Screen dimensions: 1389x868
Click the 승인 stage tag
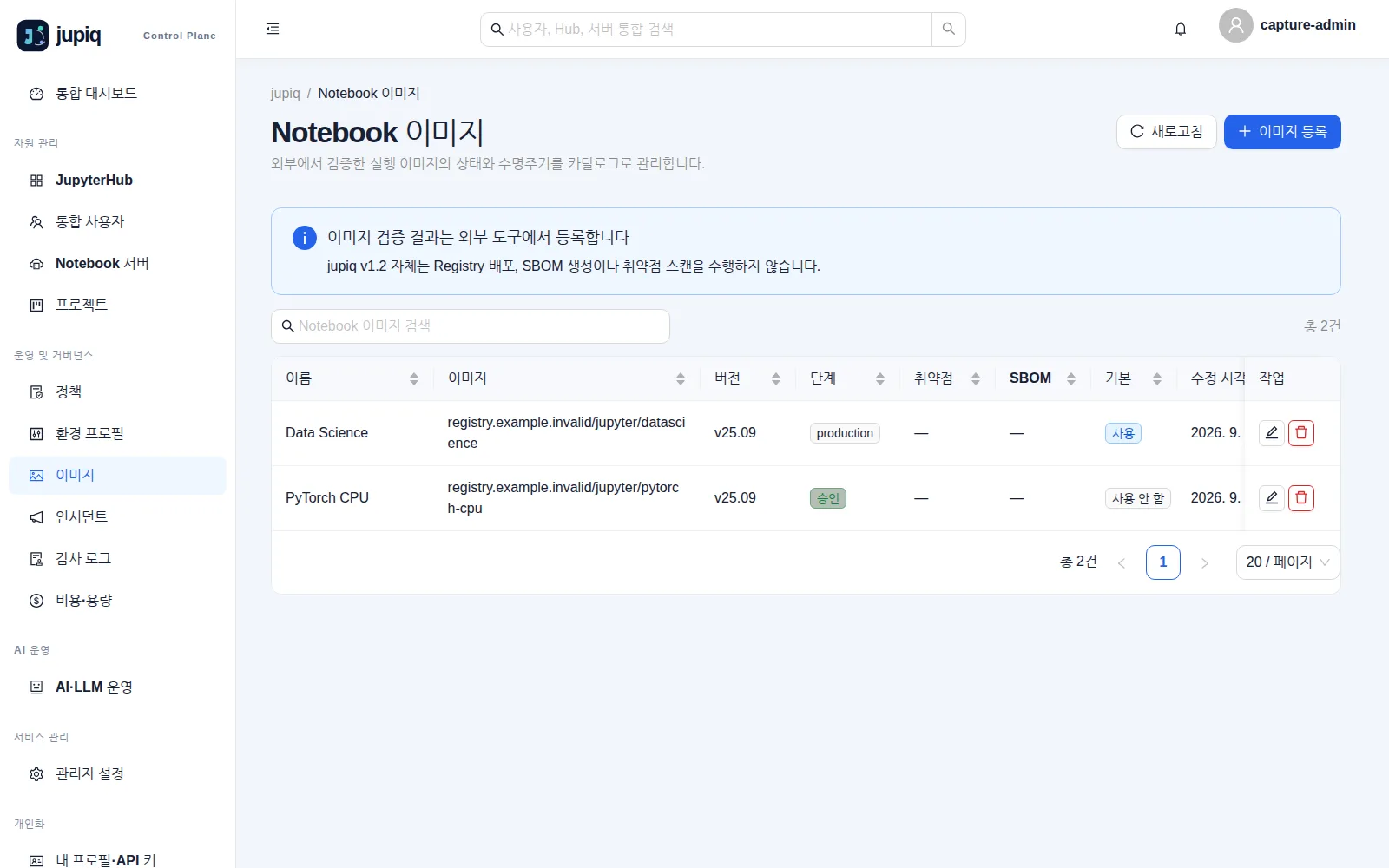click(x=828, y=498)
